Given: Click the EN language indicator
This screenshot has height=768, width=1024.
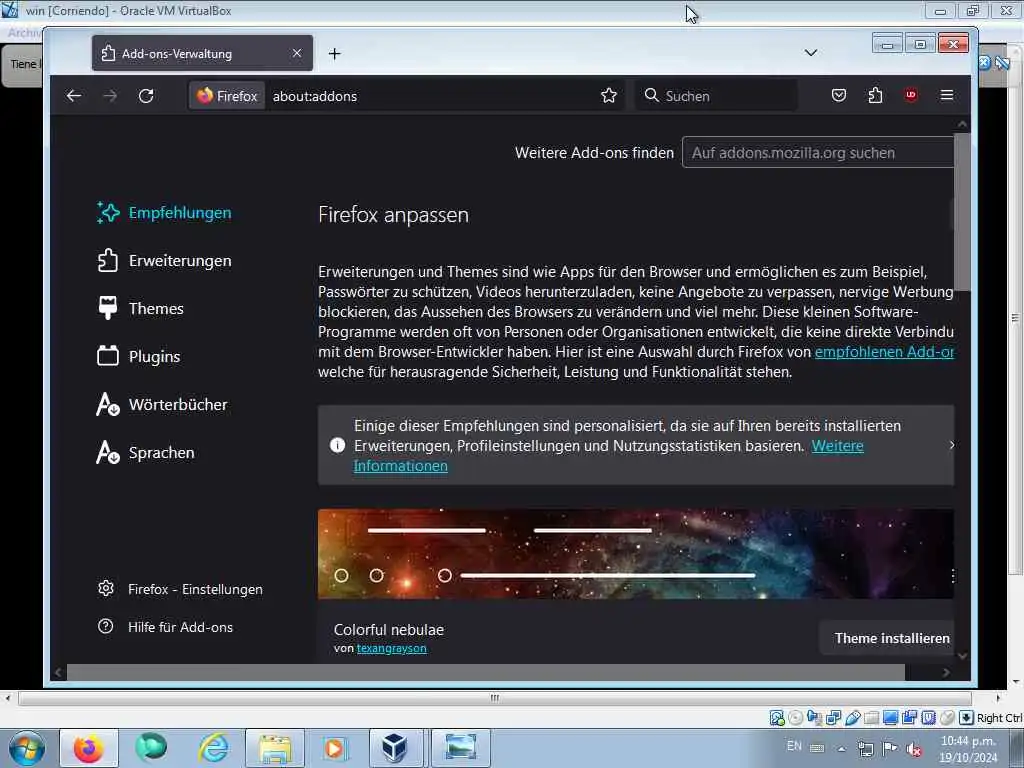Looking at the screenshot, I should (794, 746).
